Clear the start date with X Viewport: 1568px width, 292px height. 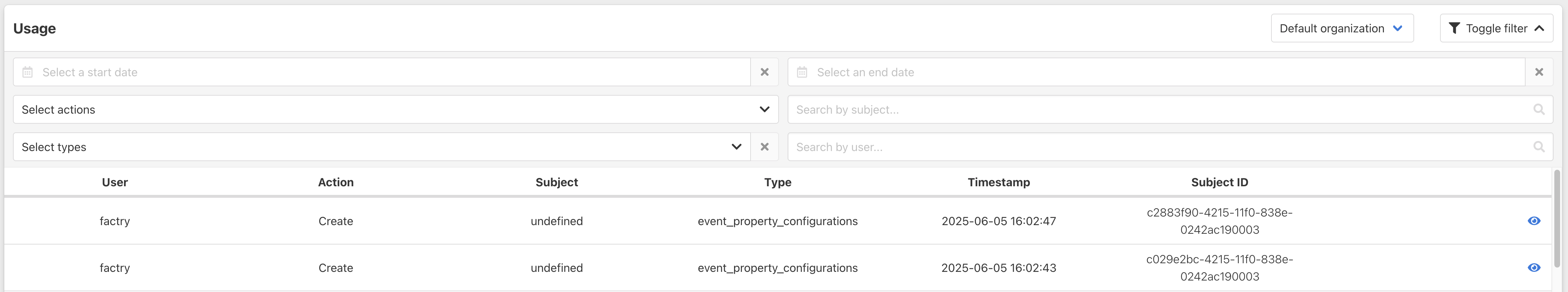[x=765, y=72]
